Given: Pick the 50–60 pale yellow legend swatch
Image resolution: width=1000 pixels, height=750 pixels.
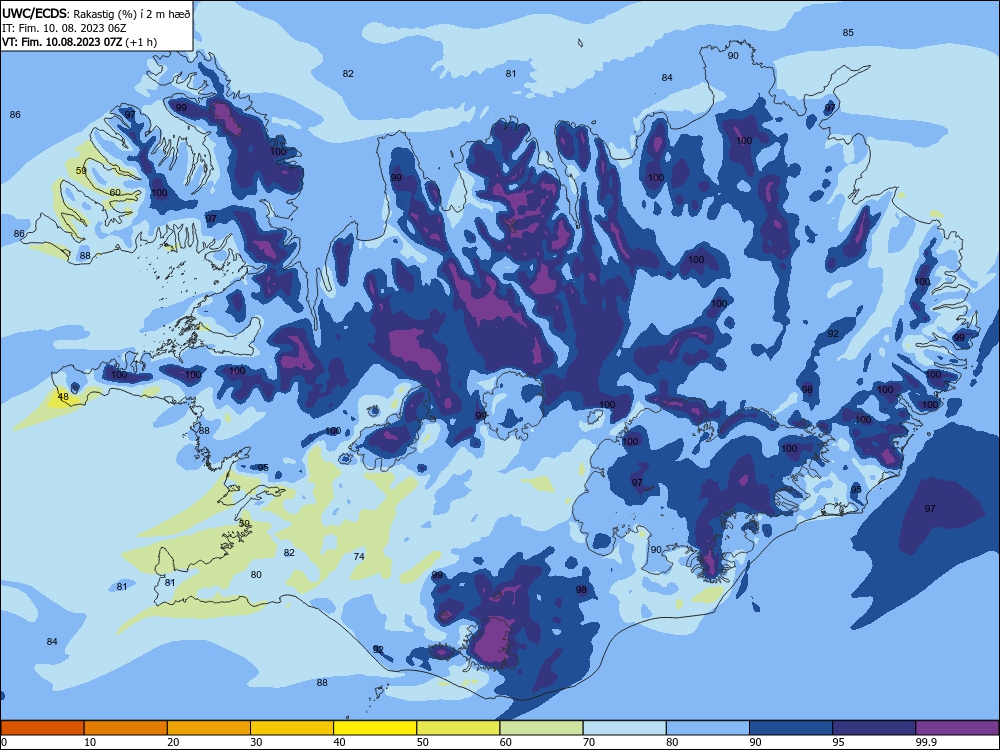Looking at the screenshot, I should pos(458,728).
